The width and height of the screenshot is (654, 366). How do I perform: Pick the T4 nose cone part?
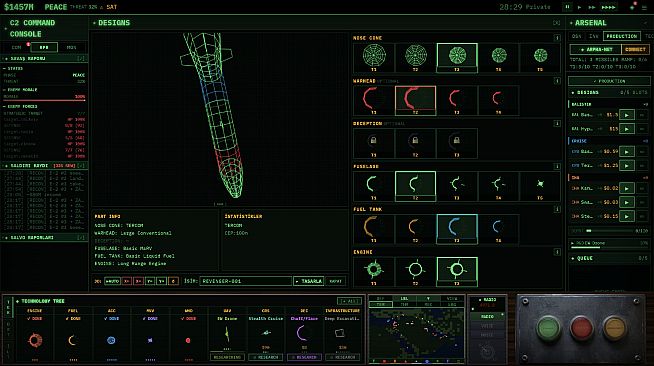499,58
